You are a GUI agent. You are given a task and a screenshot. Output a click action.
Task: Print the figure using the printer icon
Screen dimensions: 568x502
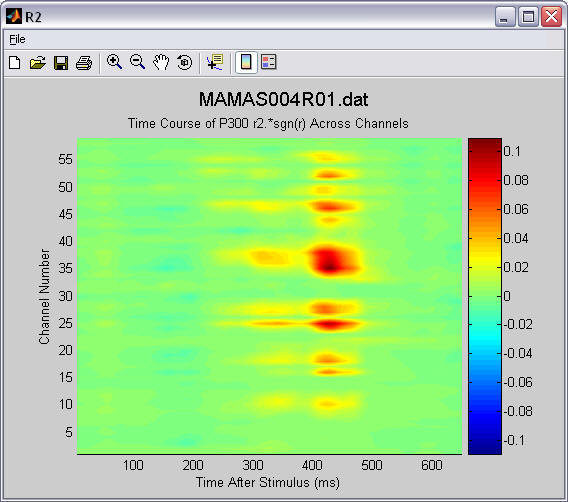tap(84, 63)
